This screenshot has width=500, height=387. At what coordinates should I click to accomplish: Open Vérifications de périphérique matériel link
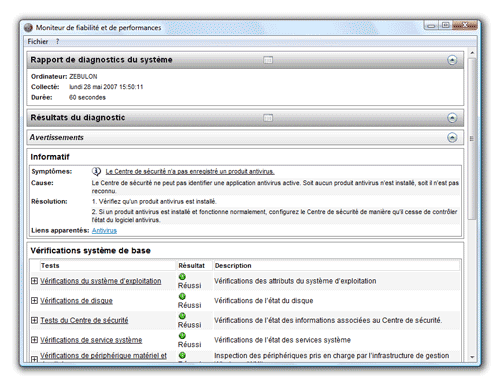pyautogui.click(x=103, y=356)
